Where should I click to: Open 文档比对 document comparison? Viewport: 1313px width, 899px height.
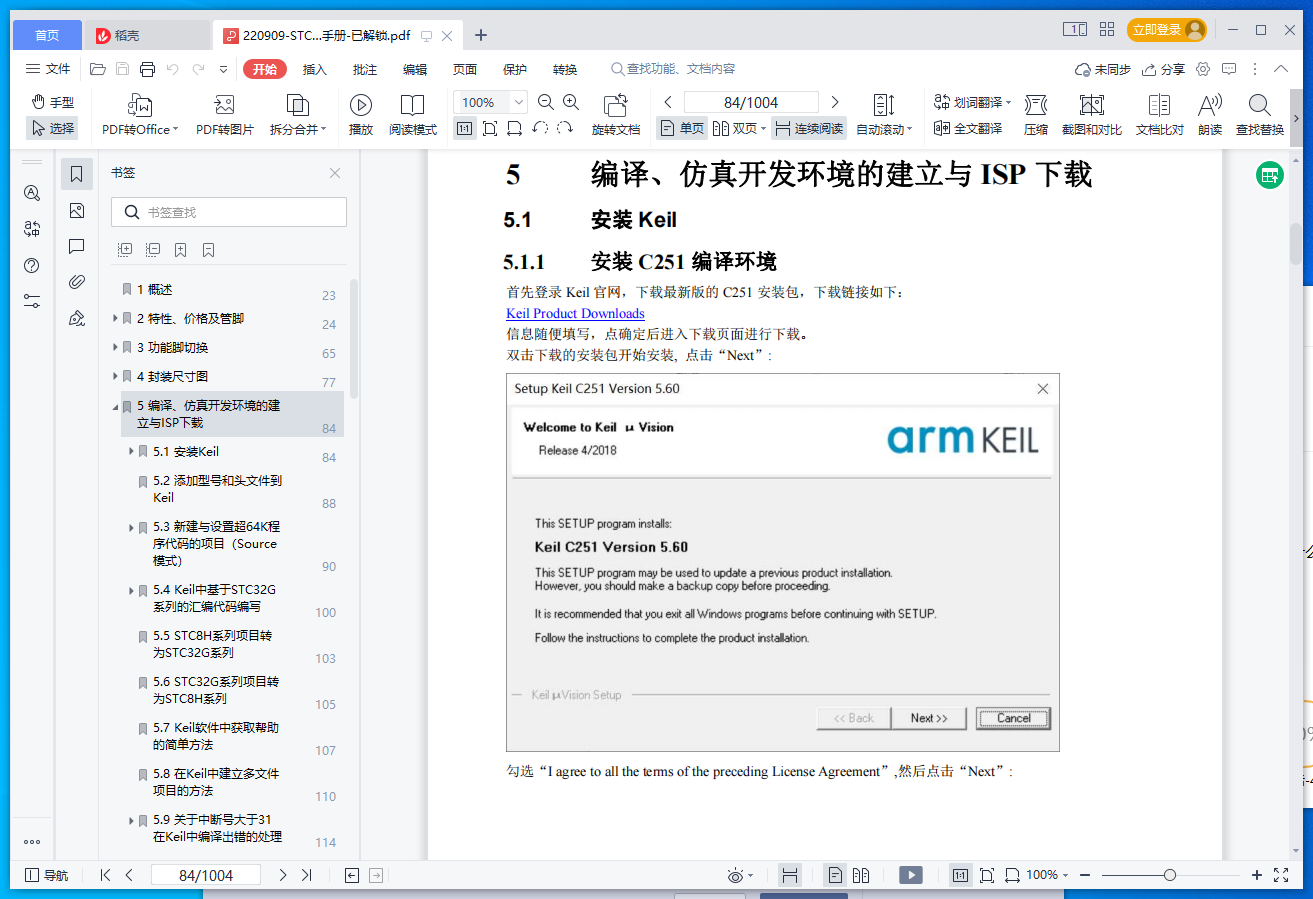(1159, 115)
